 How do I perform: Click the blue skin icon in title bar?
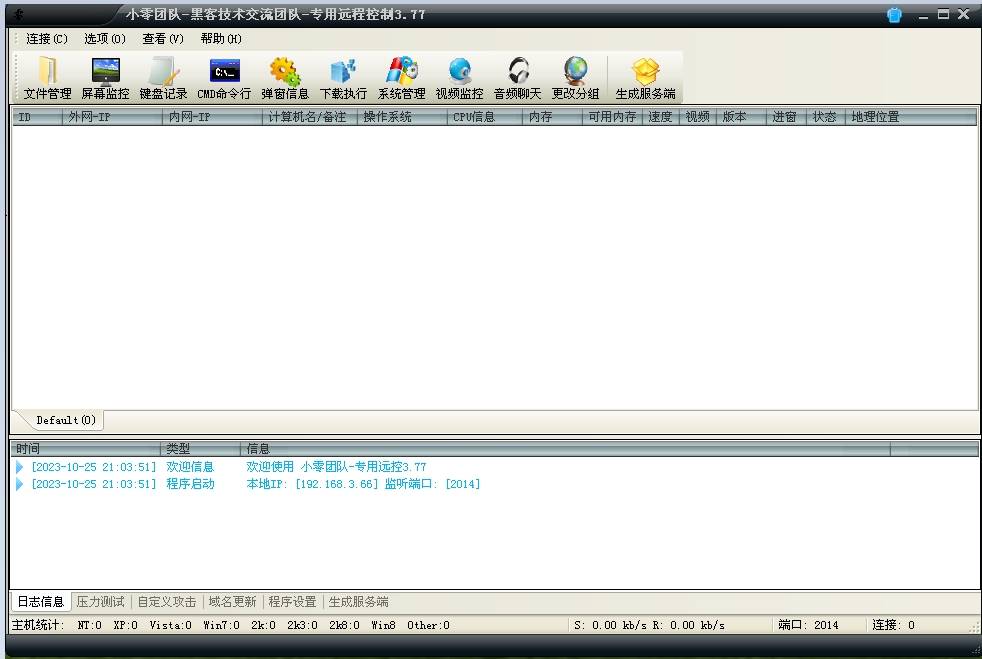coord(894,14)
